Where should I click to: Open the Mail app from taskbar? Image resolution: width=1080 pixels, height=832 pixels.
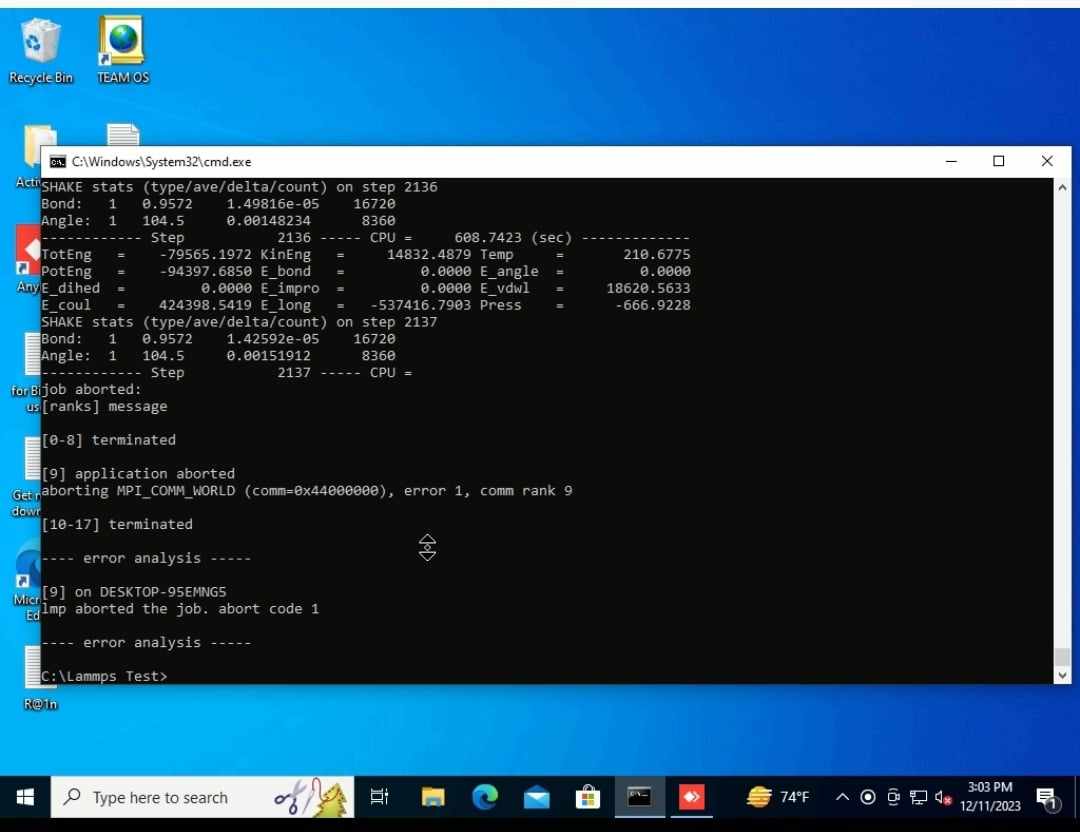(x=537, y=798)
